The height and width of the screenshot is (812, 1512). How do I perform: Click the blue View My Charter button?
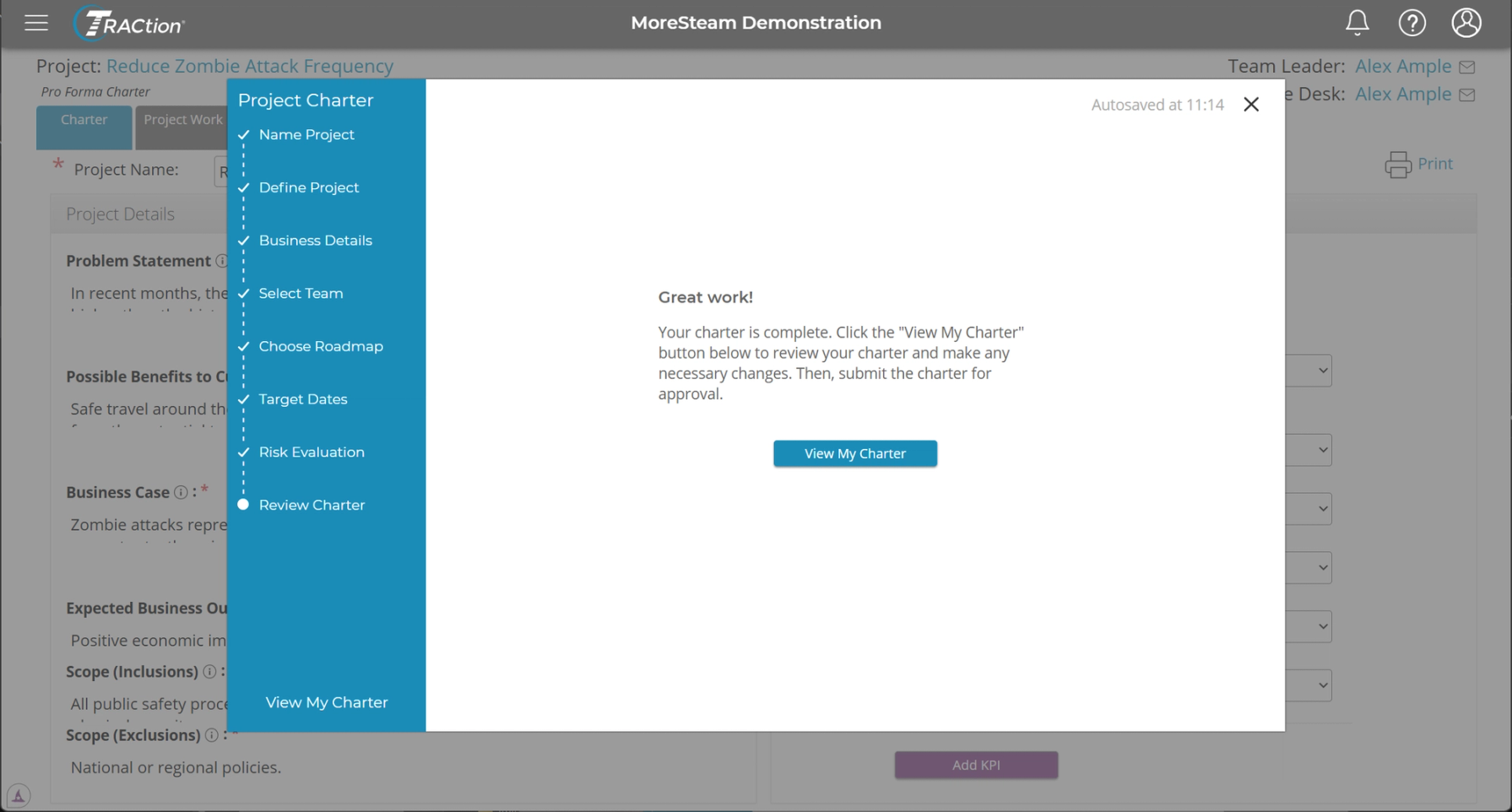click(x=854, y=453)
